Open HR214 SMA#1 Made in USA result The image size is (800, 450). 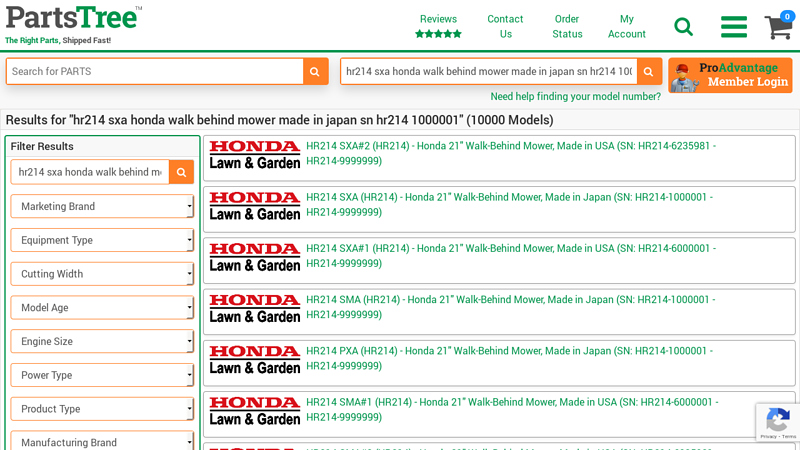click(512, 410)
